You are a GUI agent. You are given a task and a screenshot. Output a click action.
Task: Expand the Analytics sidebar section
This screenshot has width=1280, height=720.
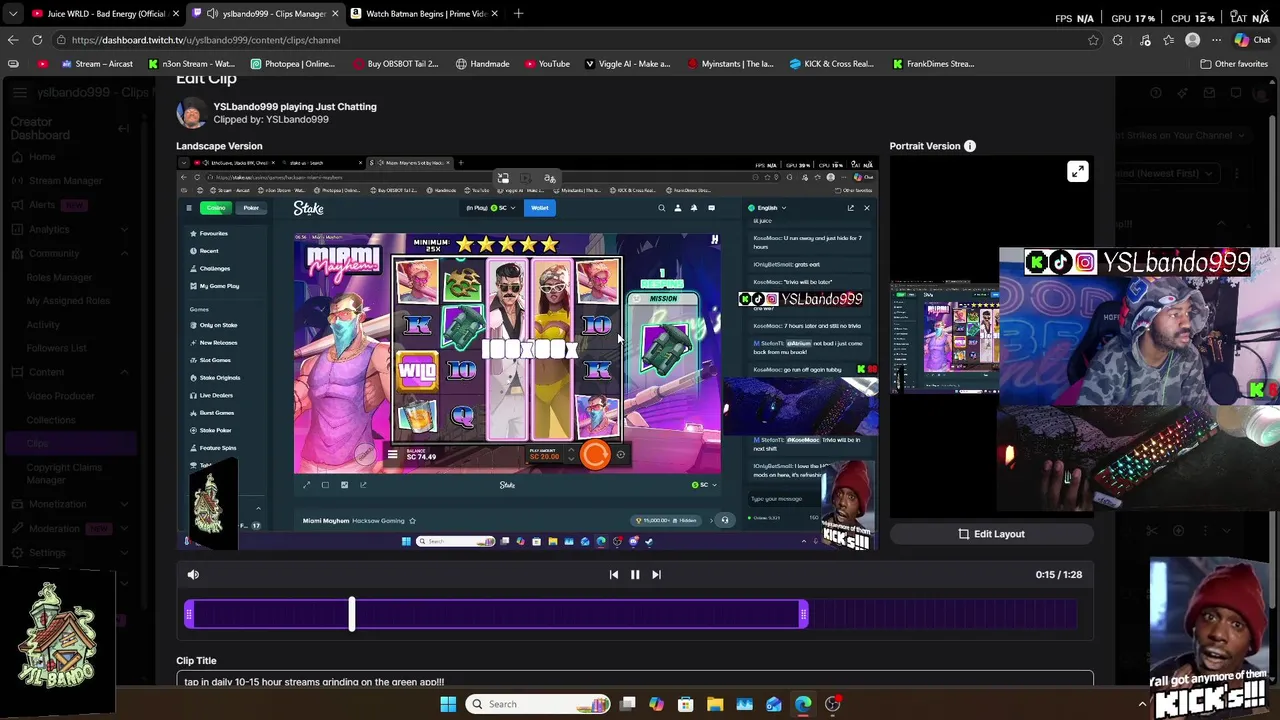pos(124,229)
